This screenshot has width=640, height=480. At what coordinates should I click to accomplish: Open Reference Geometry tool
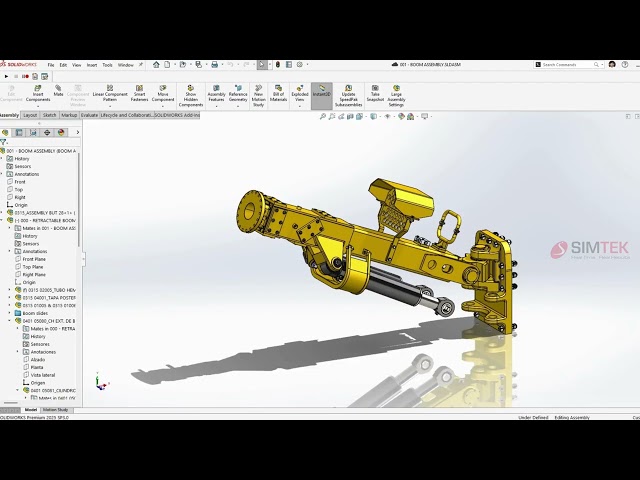tap(238, 93)
